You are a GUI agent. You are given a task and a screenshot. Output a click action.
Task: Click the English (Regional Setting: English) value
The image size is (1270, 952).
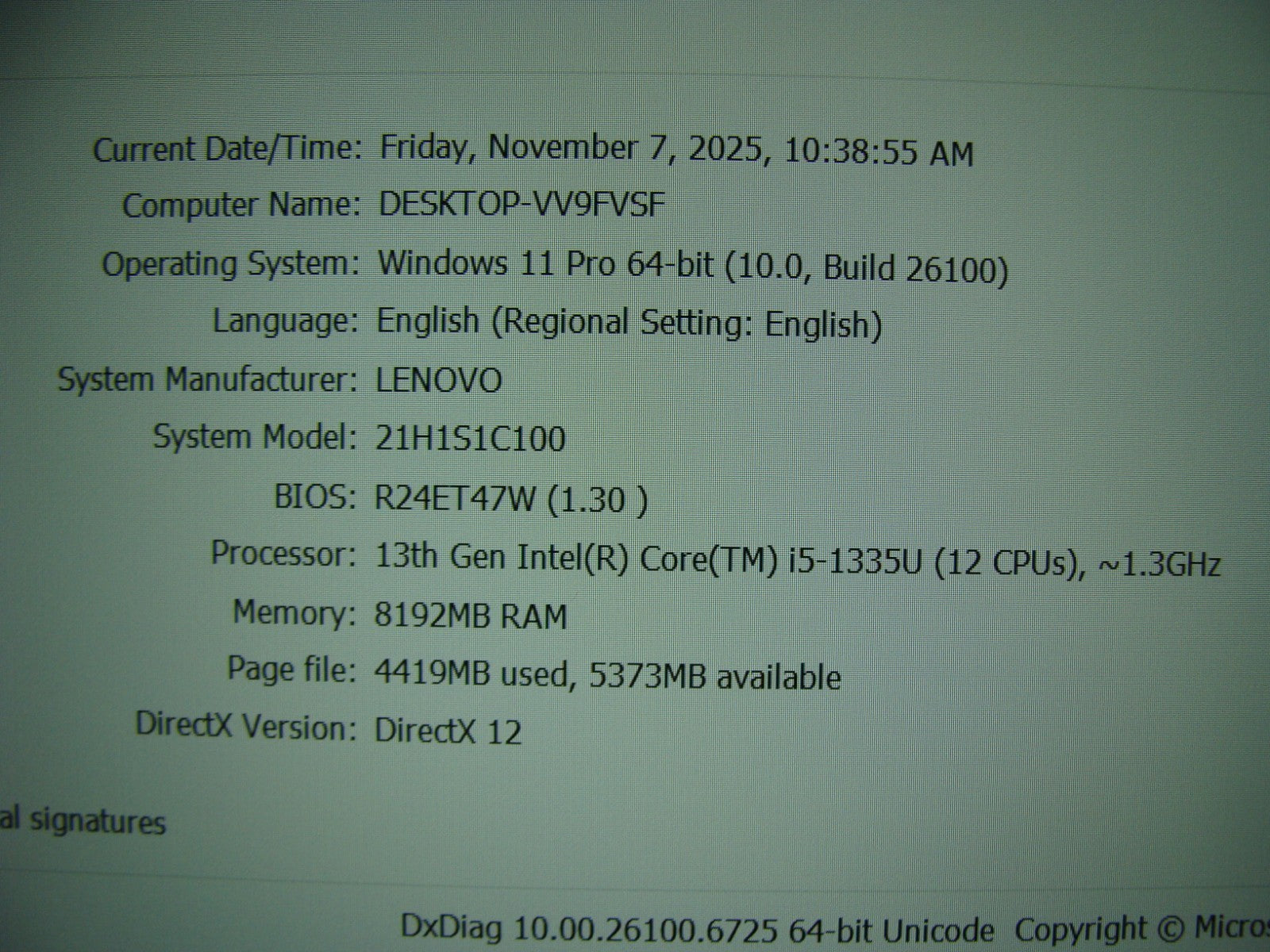[629, 323]
